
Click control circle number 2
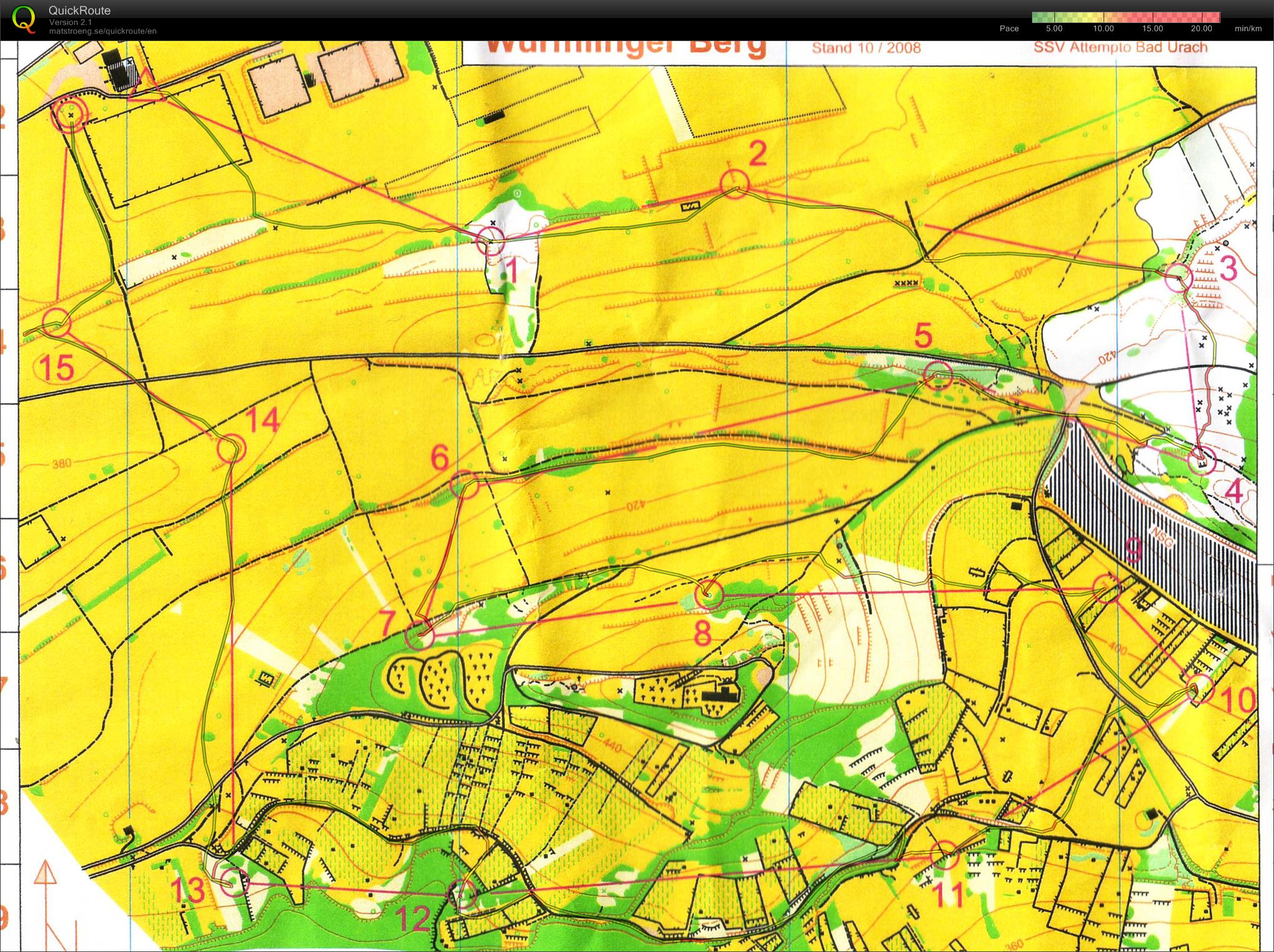pos(735,184)
